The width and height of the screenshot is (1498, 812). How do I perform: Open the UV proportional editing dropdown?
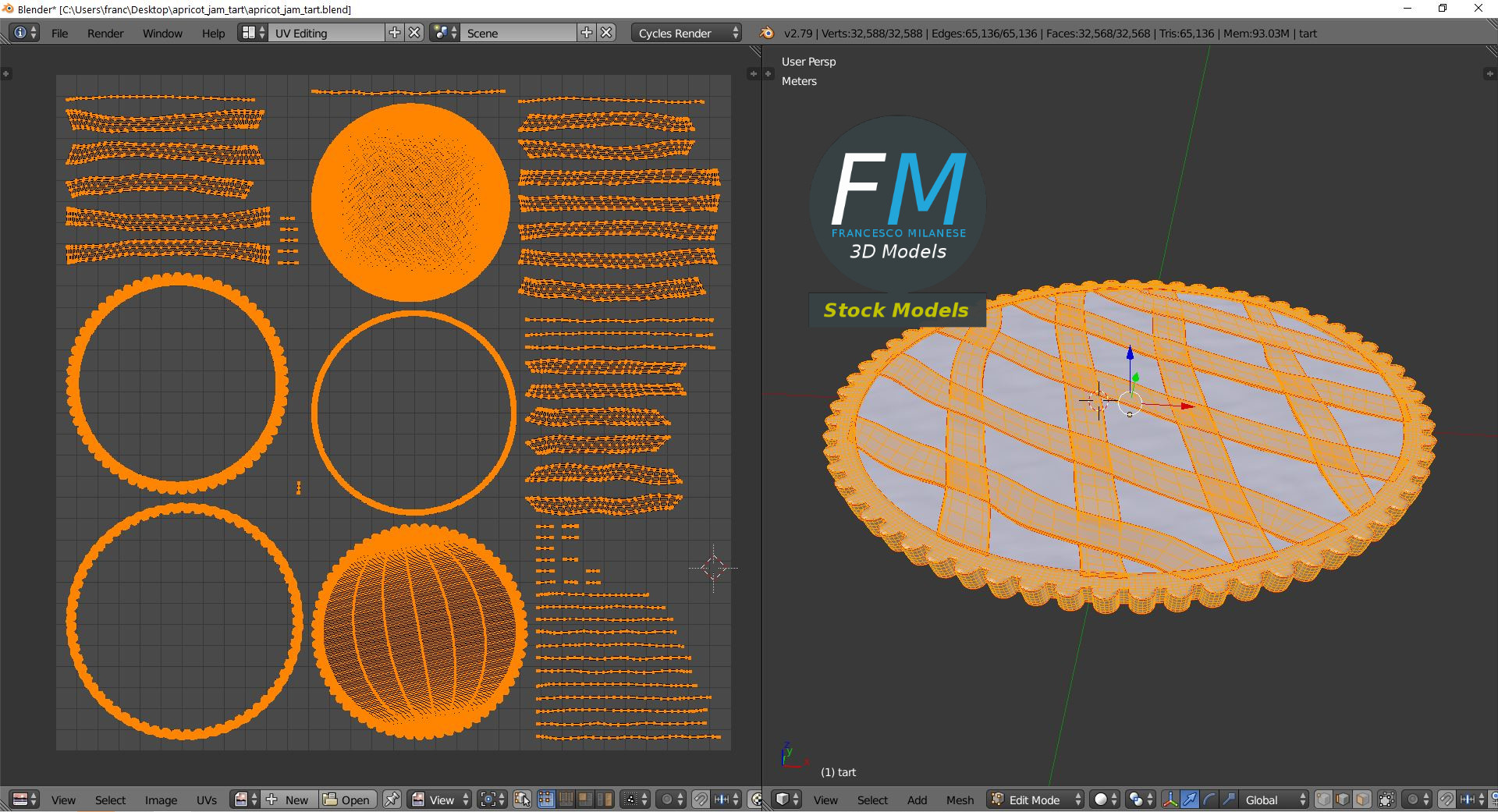click(x=671, y=800)
